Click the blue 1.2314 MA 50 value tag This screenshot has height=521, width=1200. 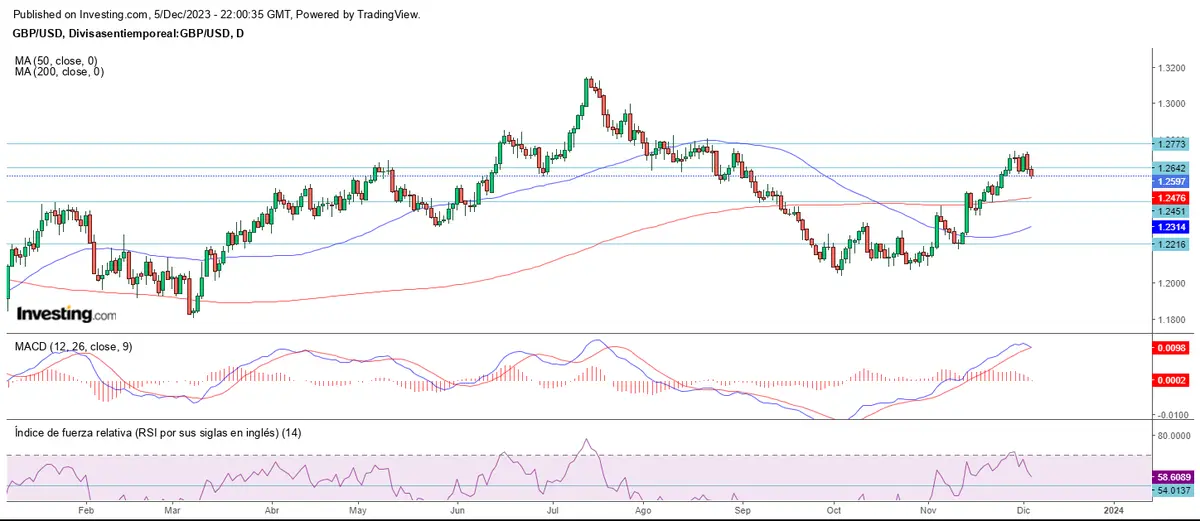[x=1169, y=228]
